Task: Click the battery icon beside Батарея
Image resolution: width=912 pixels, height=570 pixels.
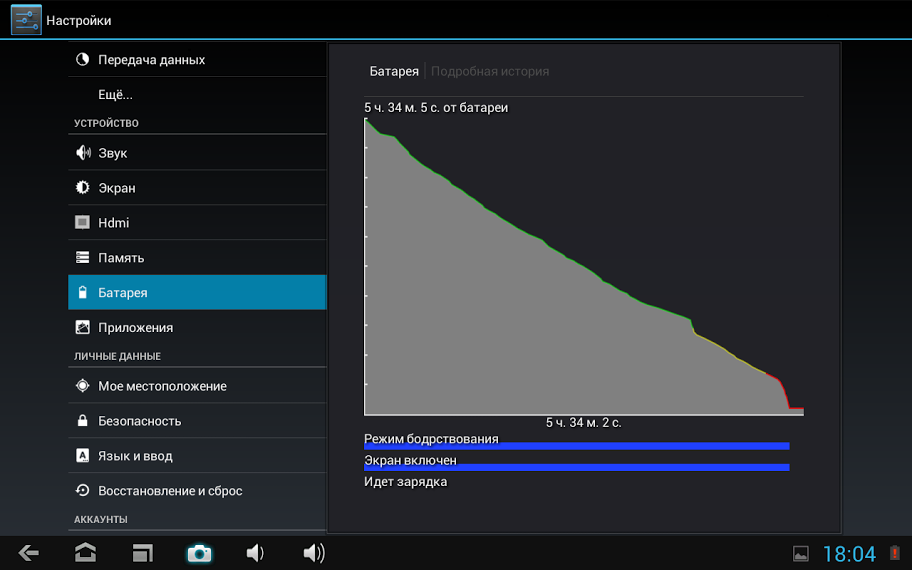Action: [x=83, y=292]
